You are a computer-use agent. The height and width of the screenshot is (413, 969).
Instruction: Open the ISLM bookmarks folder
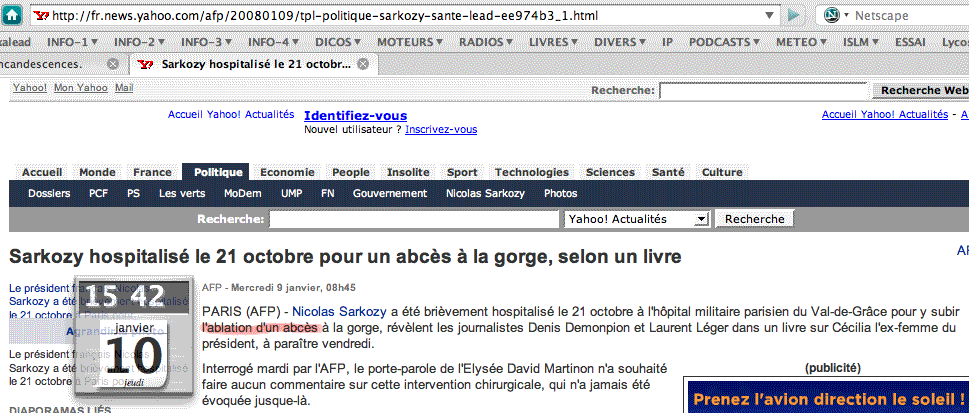tap(861, 42)
